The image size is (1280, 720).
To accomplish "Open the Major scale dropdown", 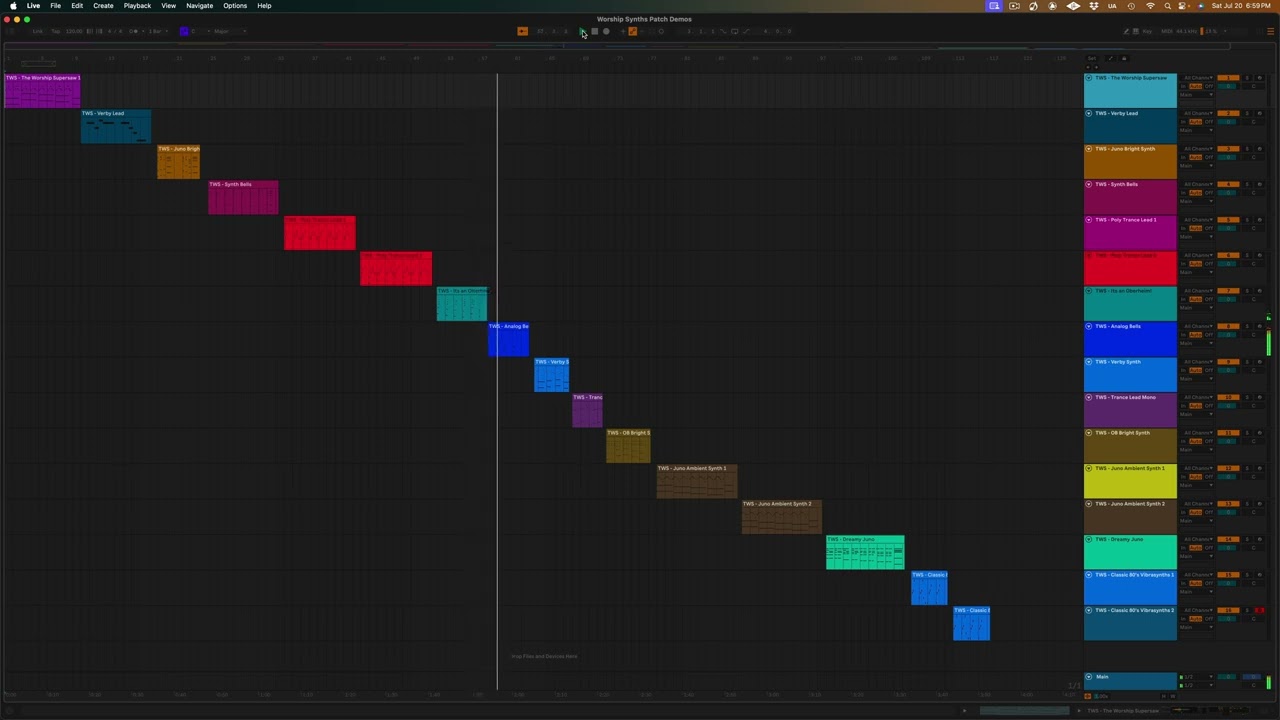I will pos(230,31).
